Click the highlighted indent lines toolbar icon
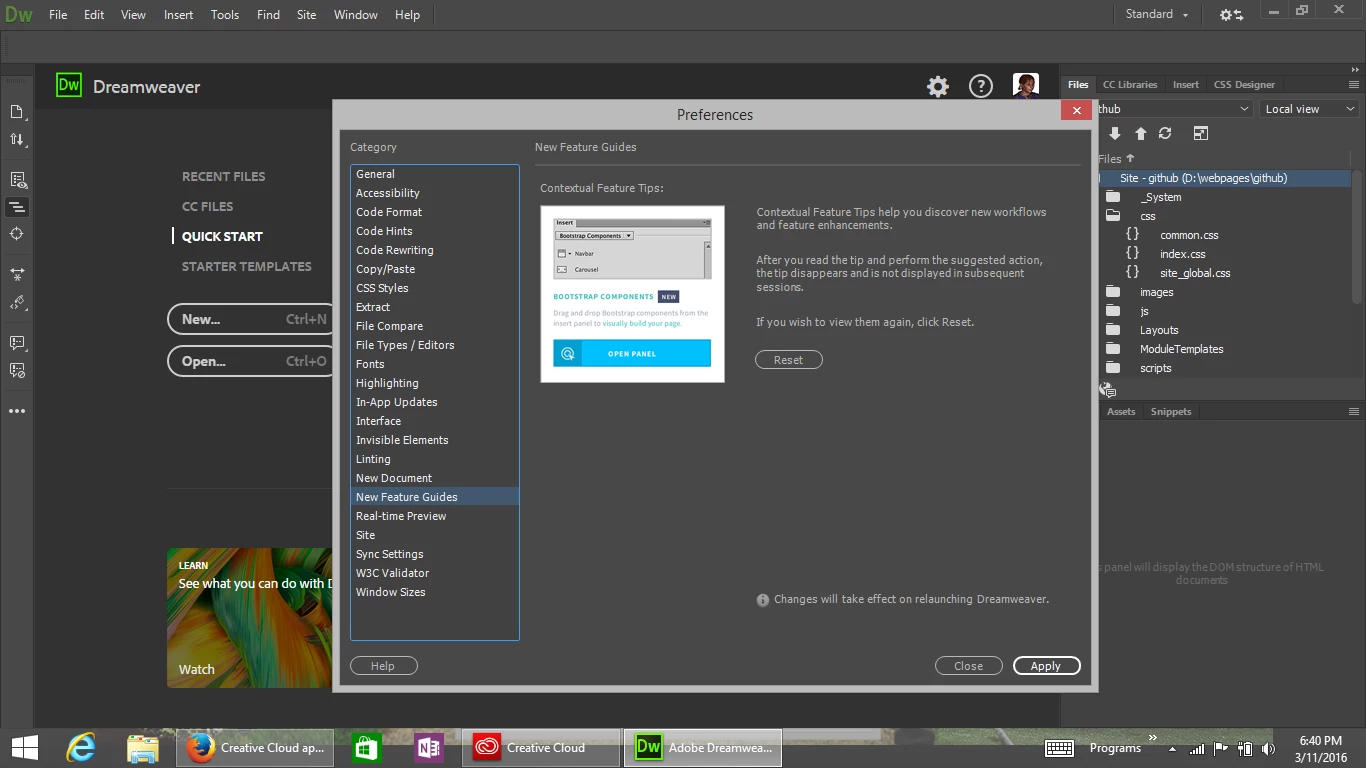1366x768 pixels. click(x=17, y=207)
